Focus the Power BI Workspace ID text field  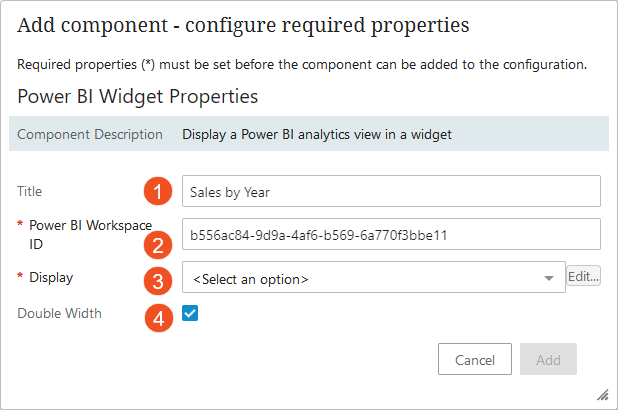tap(390, 235)
